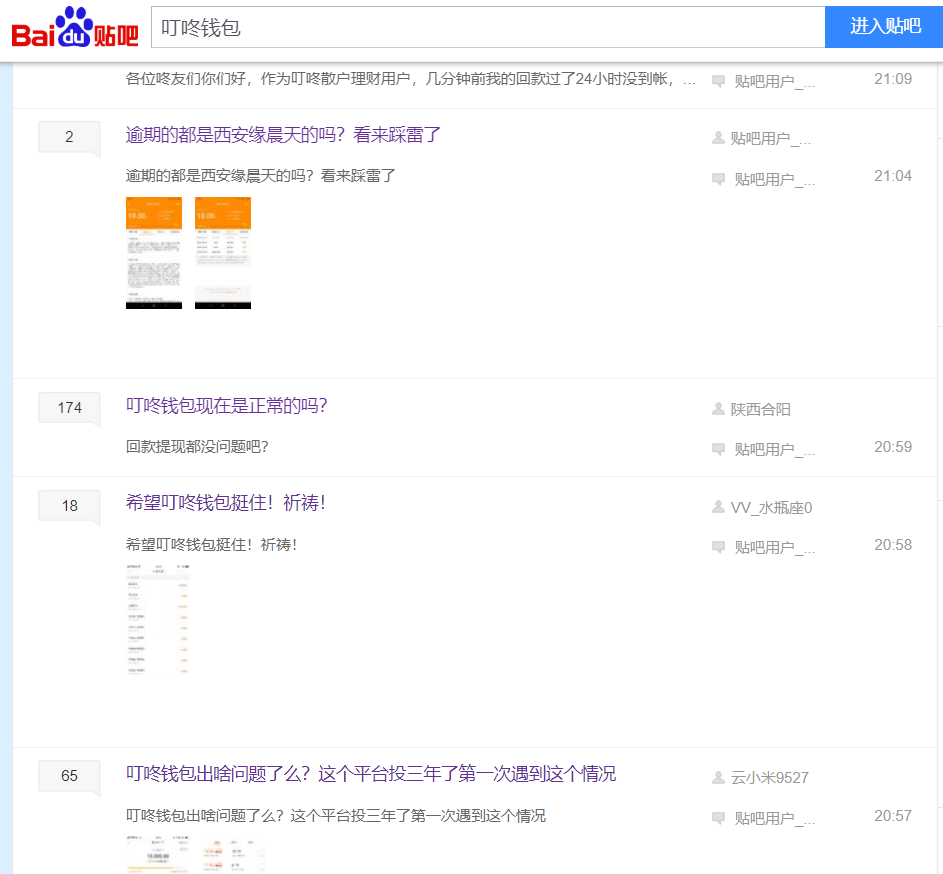This screenshot has height=874, width=943.
Task: Click timestamp 20:59
Action: (892, 446)
